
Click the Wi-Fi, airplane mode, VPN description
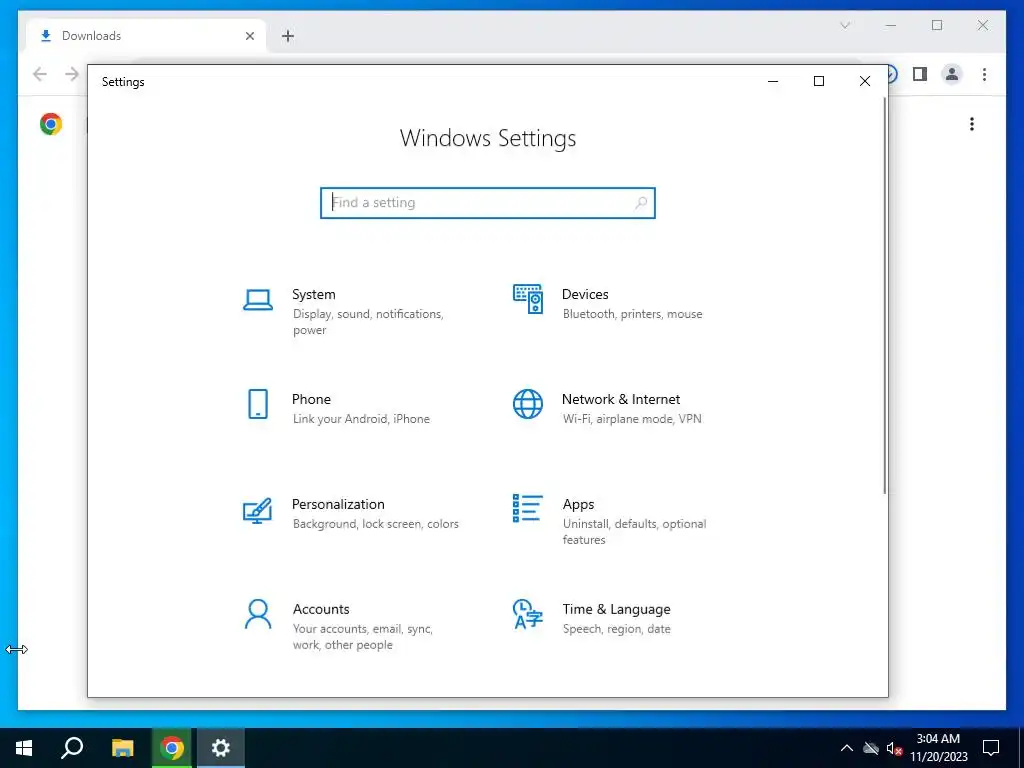click(x=632, y=419)
